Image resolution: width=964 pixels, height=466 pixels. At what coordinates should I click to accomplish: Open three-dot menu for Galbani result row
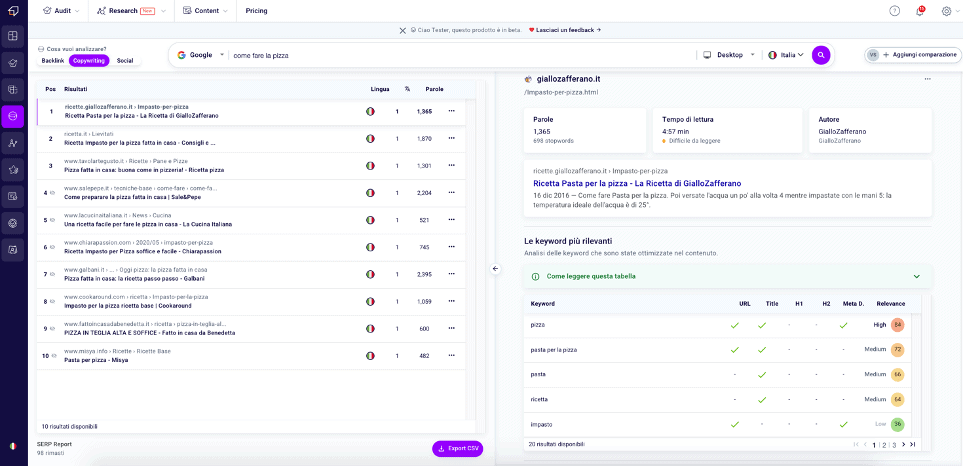click(x=452, y=274)
